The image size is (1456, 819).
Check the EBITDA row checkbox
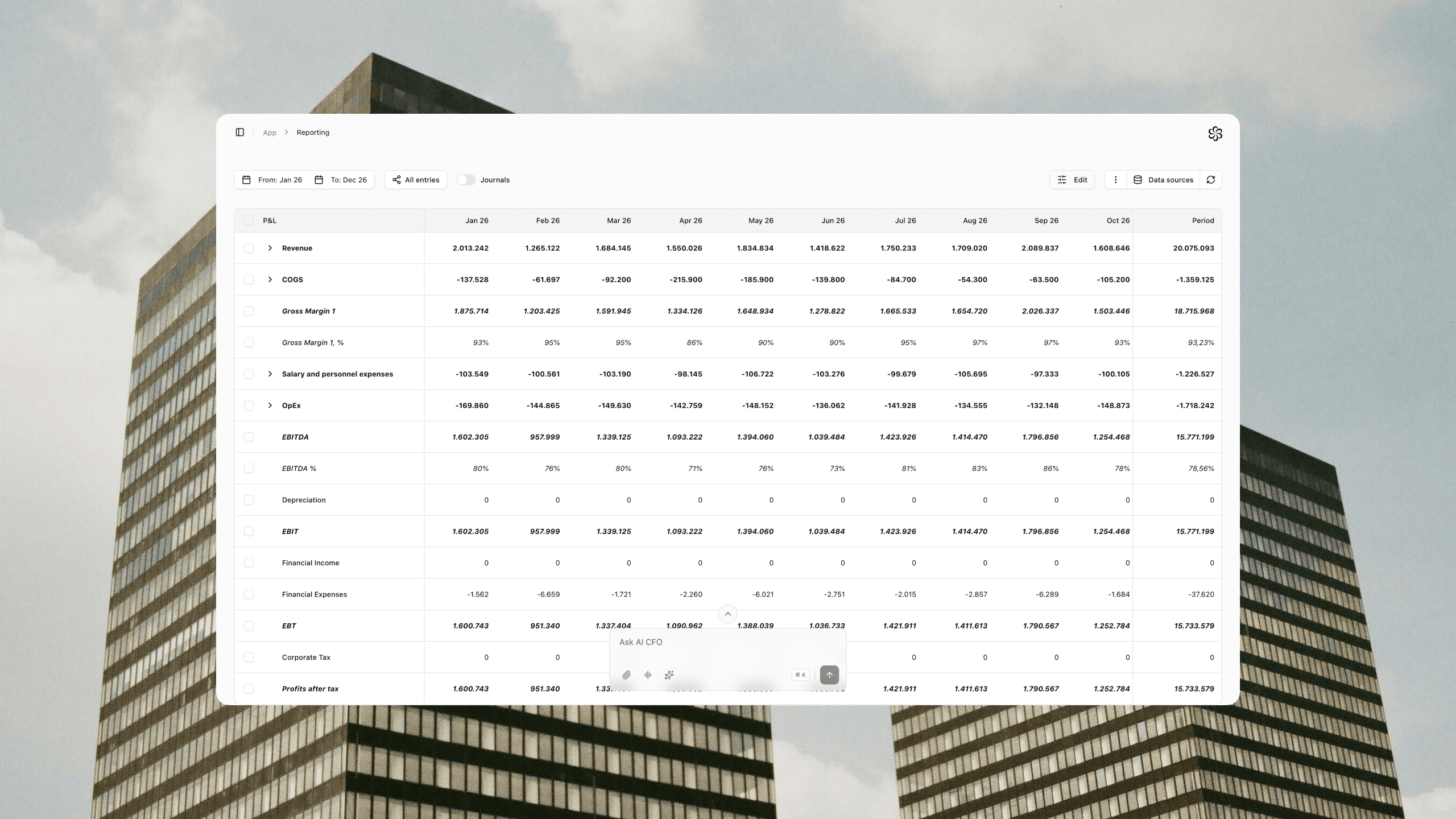click(249, 437)
